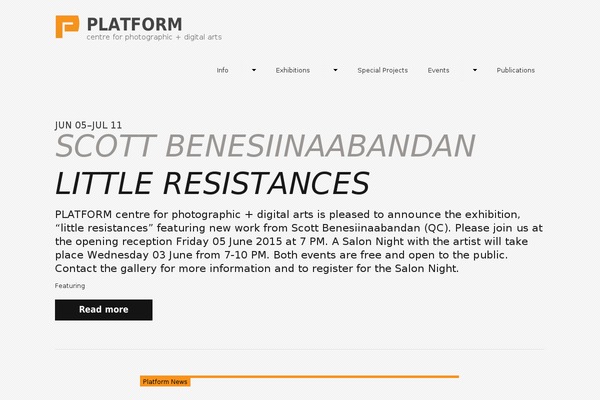Viewport: 600px width, 400px height.
Task: Open the Exhibitions menu item
Action: pos(293,70)
